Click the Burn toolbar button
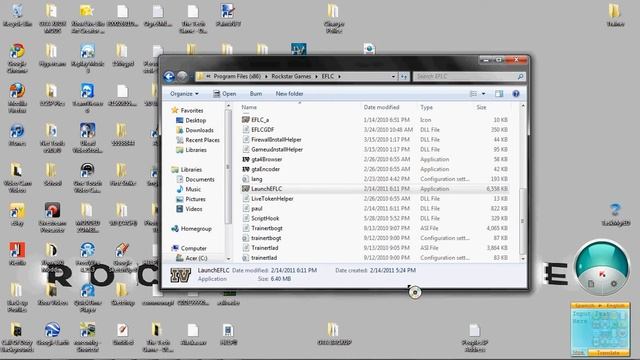 [256, 94]
